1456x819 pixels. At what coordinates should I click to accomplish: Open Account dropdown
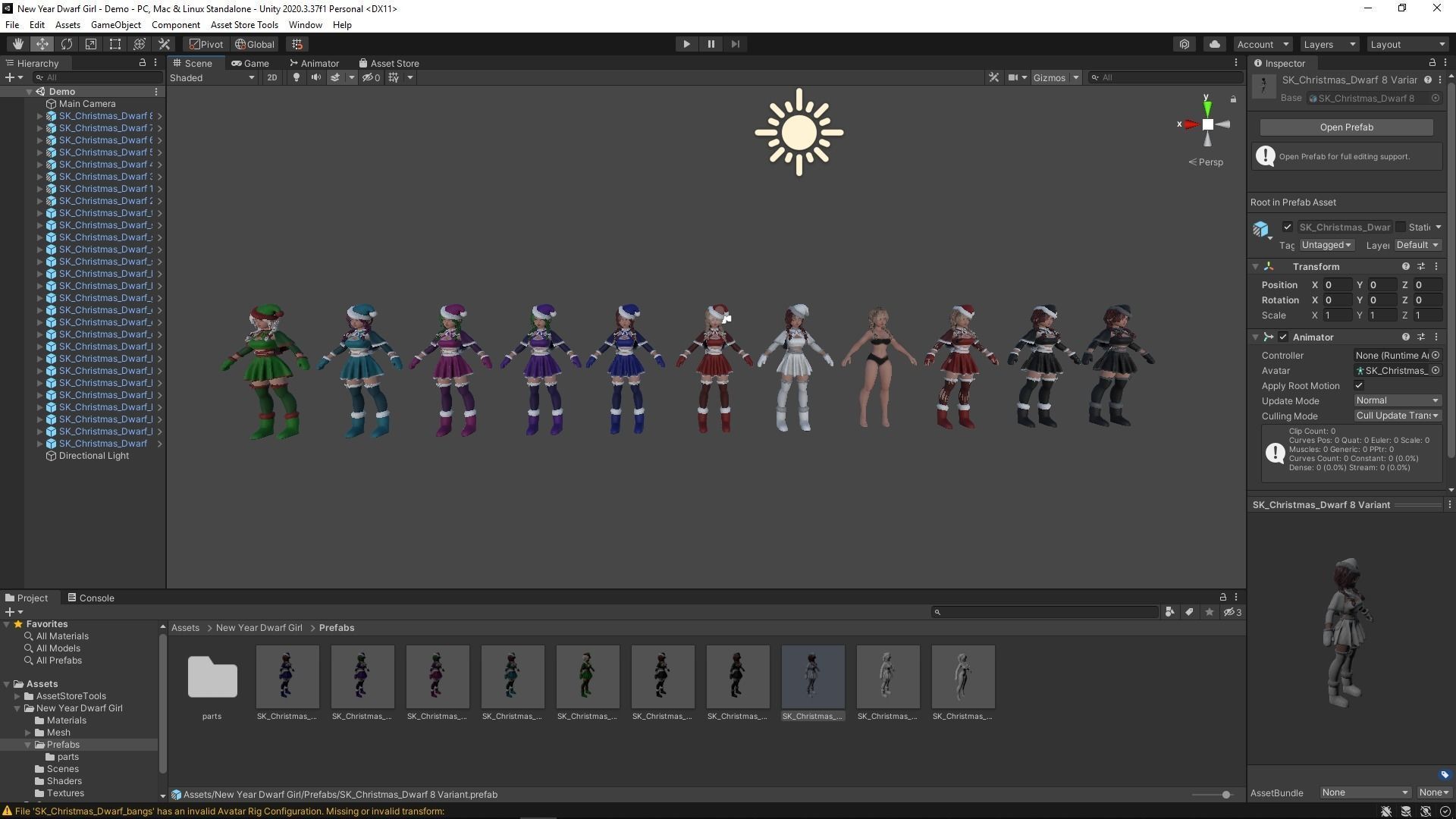(1262, 44)
